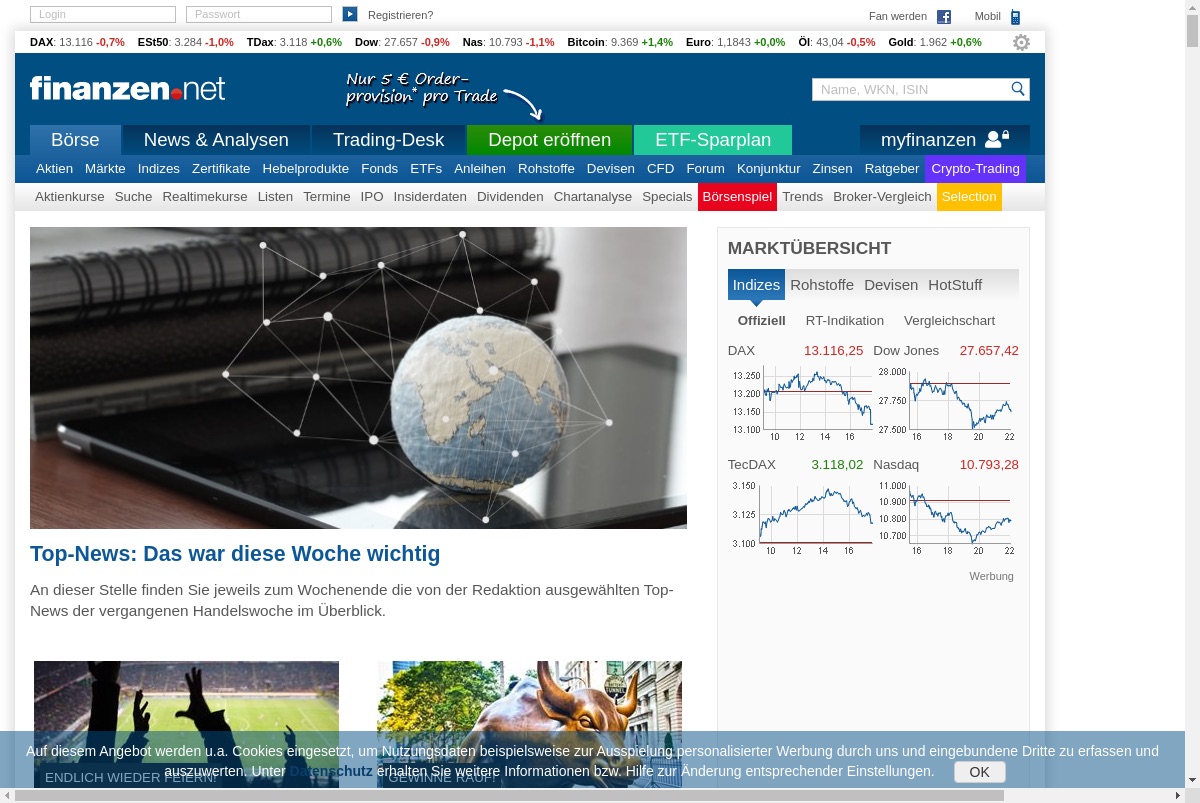
Task: Switch to HotStuff tab in Marktübersicht
Action: coord(955,285)
